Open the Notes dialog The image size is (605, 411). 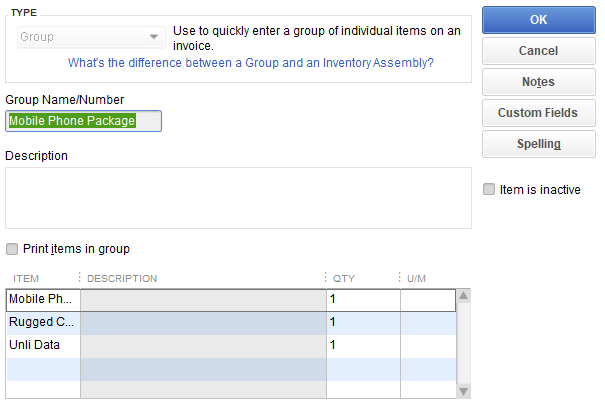click(x=538, y=82)
